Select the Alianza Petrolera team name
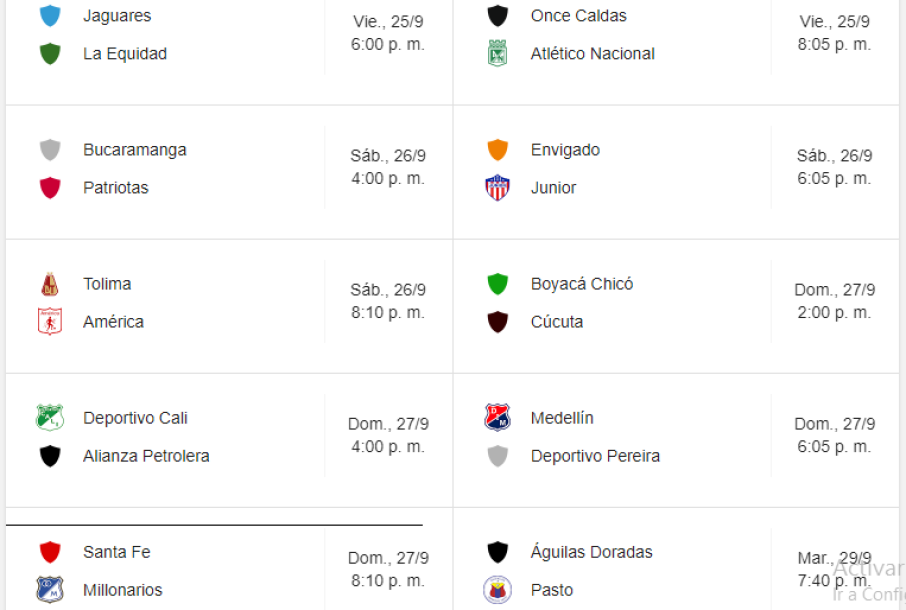Viewport: 906px width, 610px height. pos(146,456)
